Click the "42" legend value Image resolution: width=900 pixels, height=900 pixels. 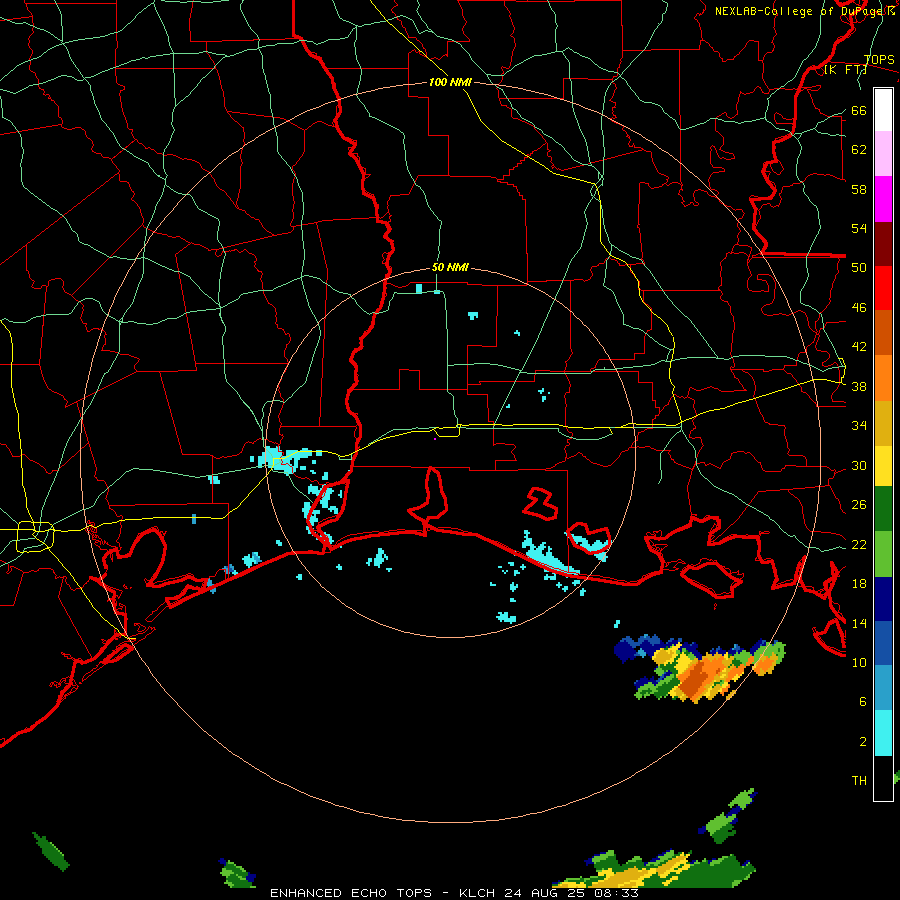(x=859, y=347)
